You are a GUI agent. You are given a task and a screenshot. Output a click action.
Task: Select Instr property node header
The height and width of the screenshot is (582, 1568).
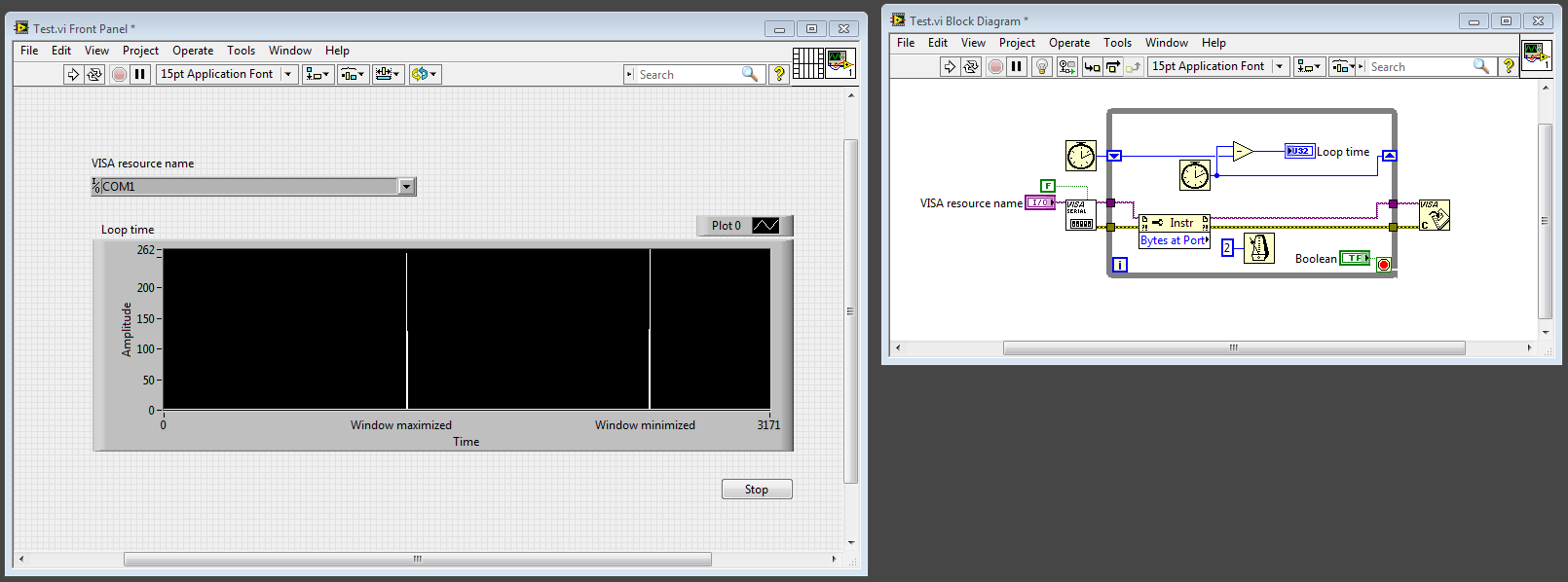tap(1175, 223)
